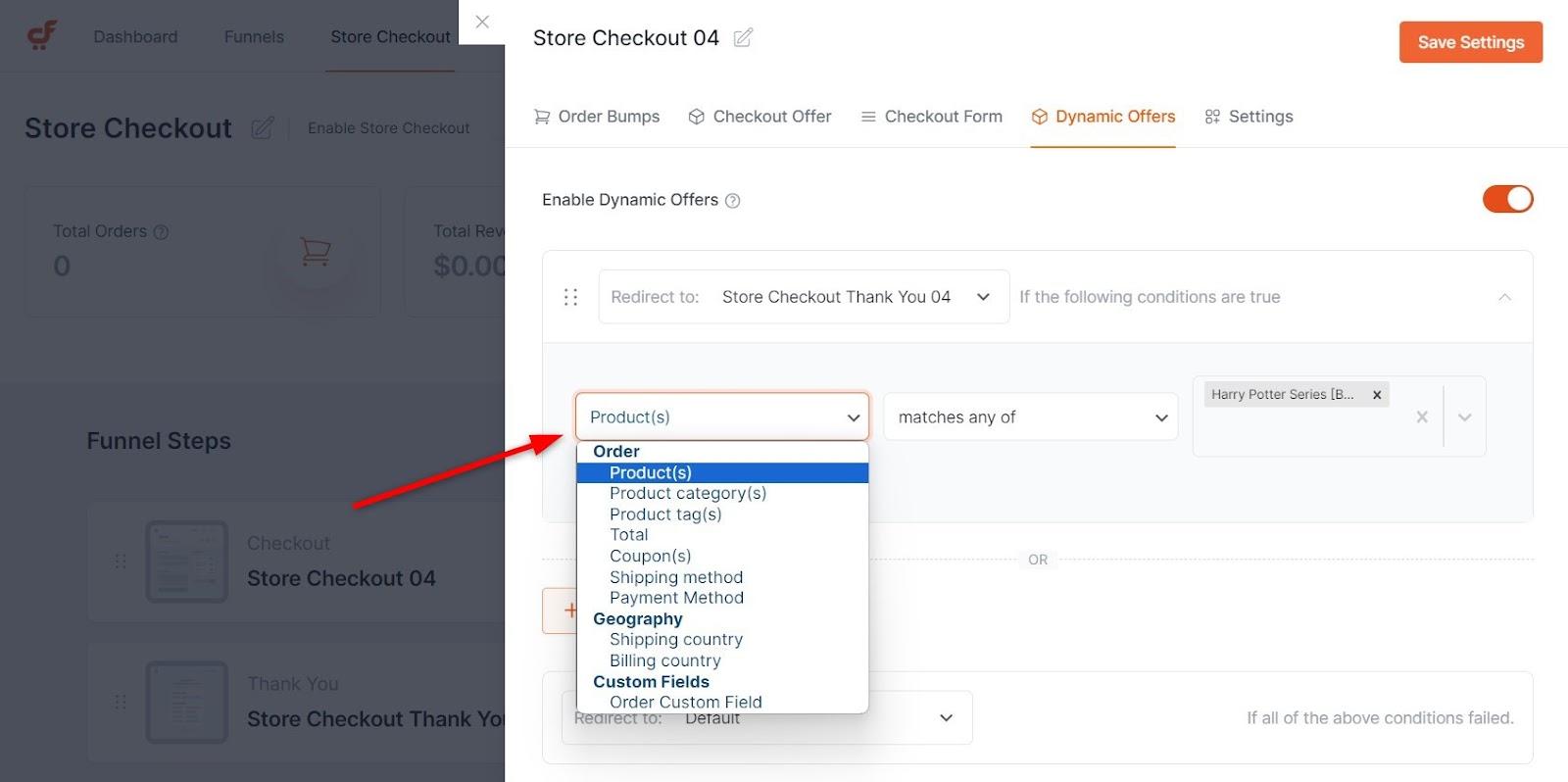
Task: Go to Dashboard in top navigation
Action: coord(135,37)
